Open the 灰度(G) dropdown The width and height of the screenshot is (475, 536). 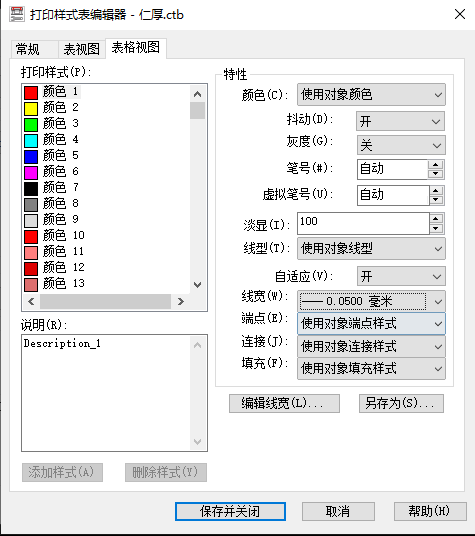(401, 145)
